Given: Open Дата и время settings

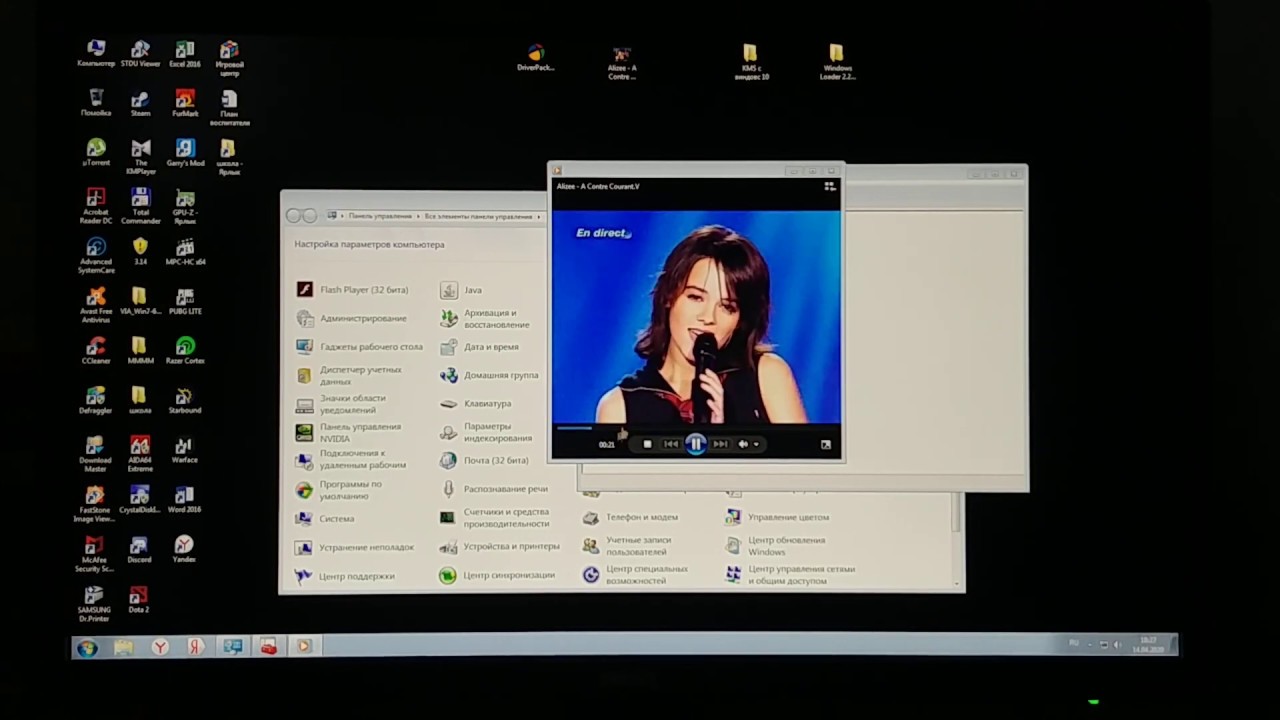Looking at the screenshot, I should coord(479,347).
